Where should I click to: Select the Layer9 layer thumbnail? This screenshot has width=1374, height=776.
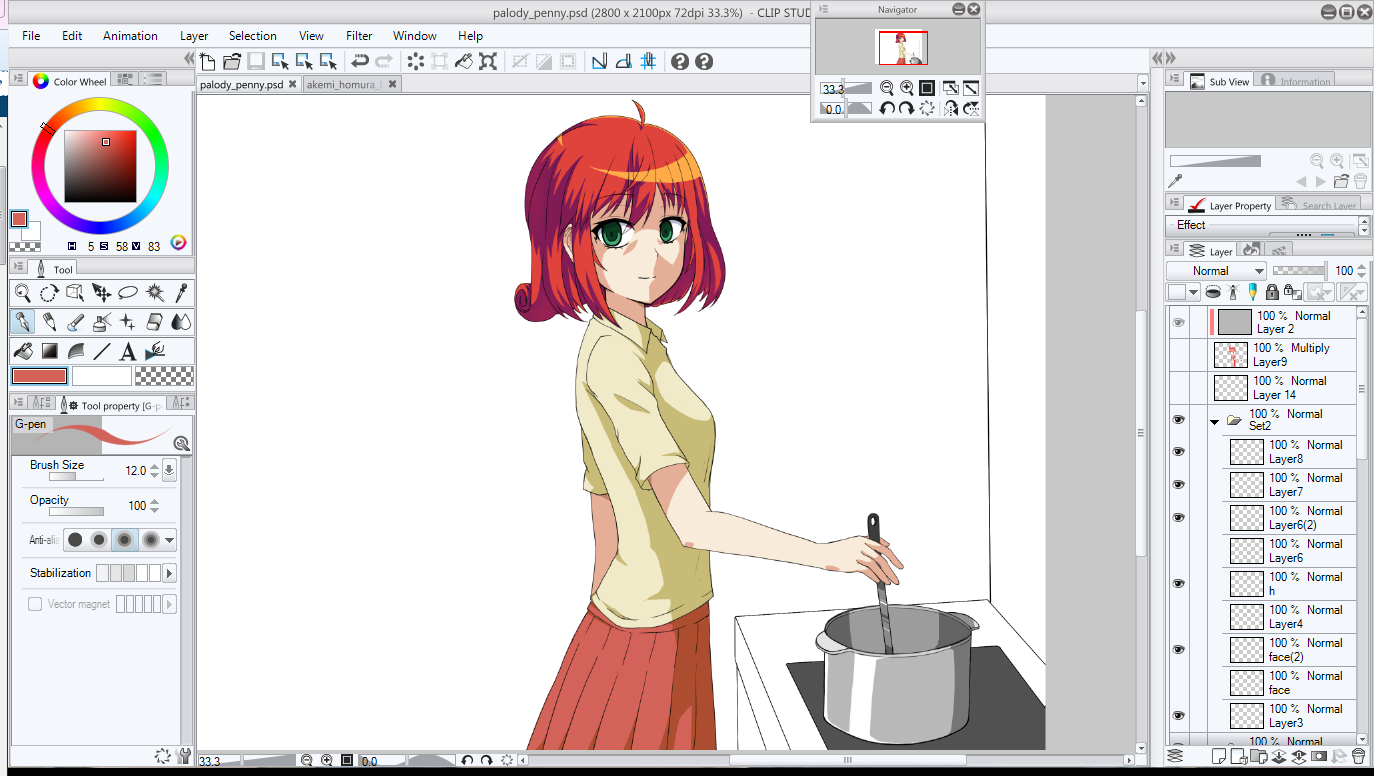pos(1231,355)
